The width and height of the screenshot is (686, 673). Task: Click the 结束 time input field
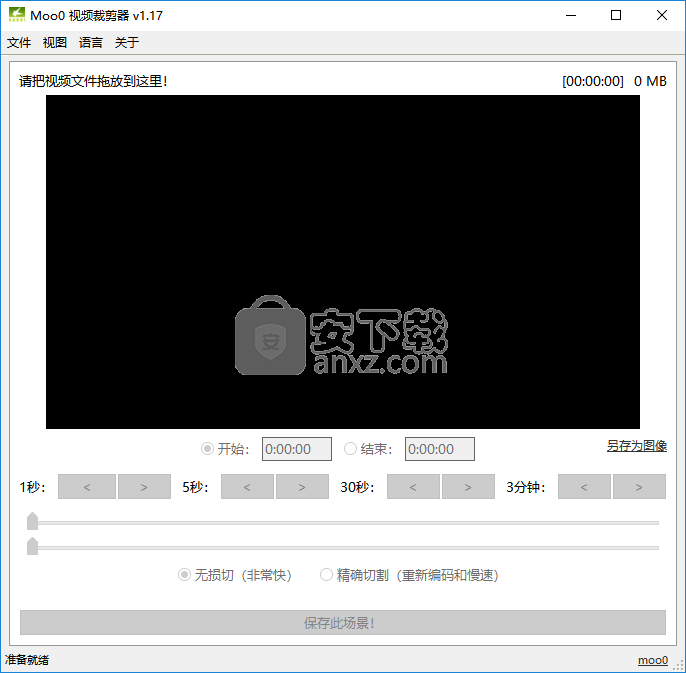[x=440, y=449]
